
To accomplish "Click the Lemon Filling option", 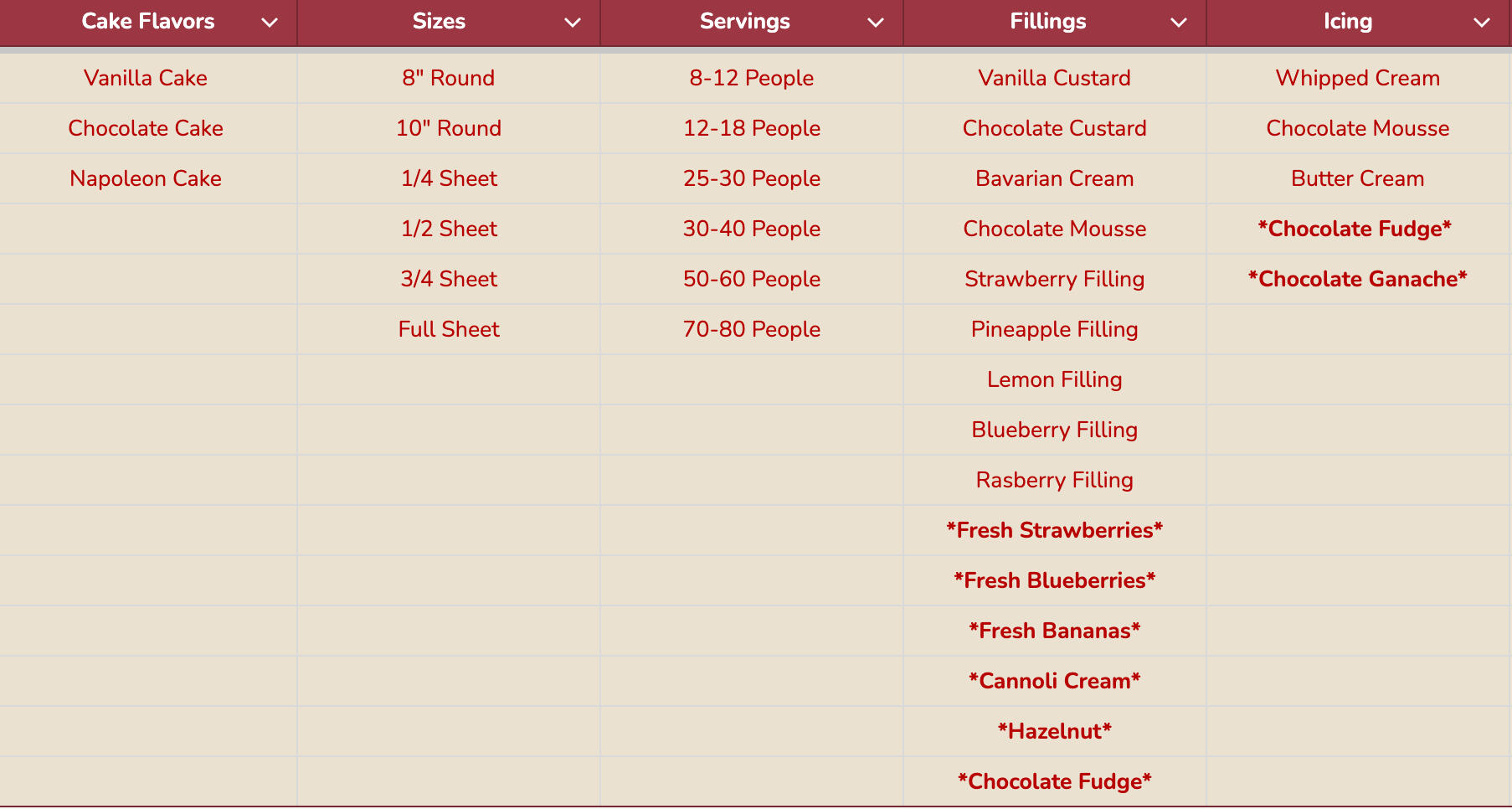I will click(x=1055, y=379).
